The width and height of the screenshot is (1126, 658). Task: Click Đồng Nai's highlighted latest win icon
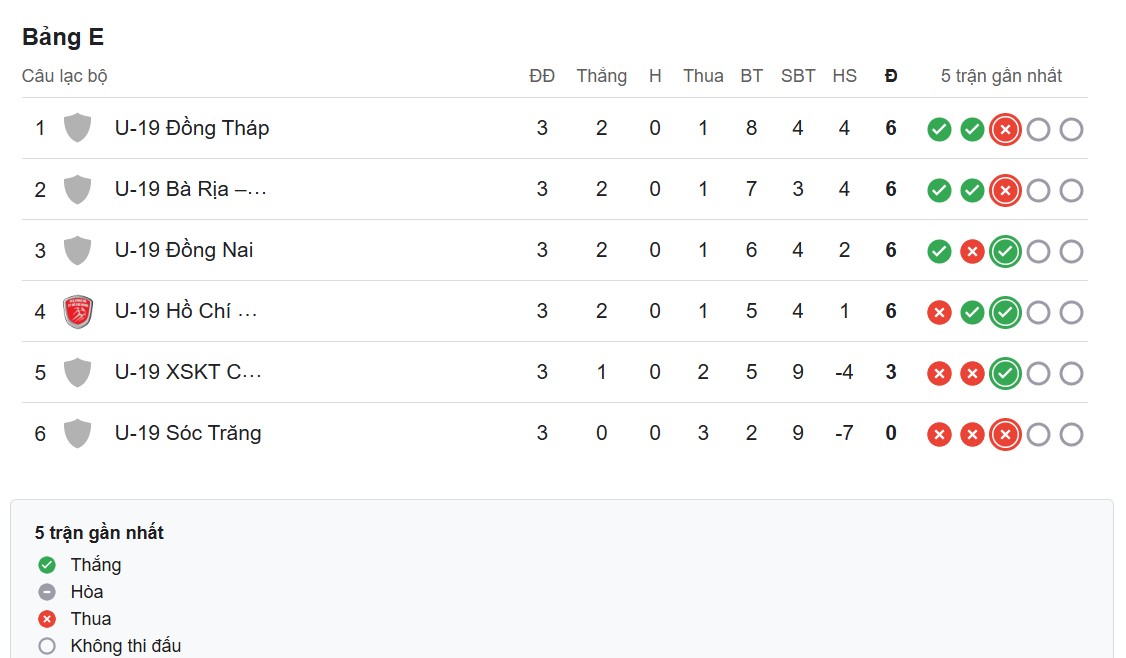point(1005,252)
